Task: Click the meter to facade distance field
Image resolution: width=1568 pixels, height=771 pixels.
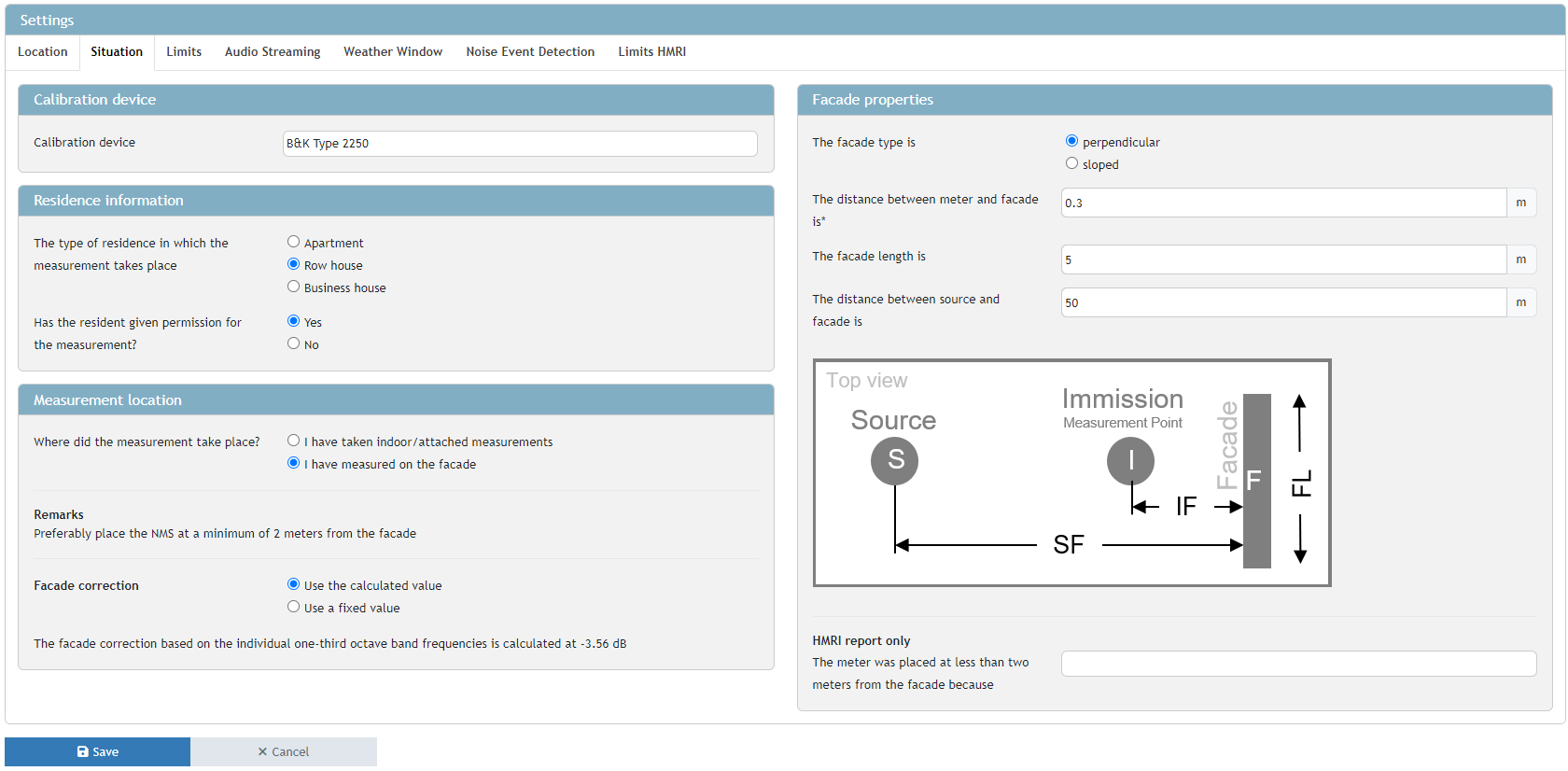Action: 1283,203
